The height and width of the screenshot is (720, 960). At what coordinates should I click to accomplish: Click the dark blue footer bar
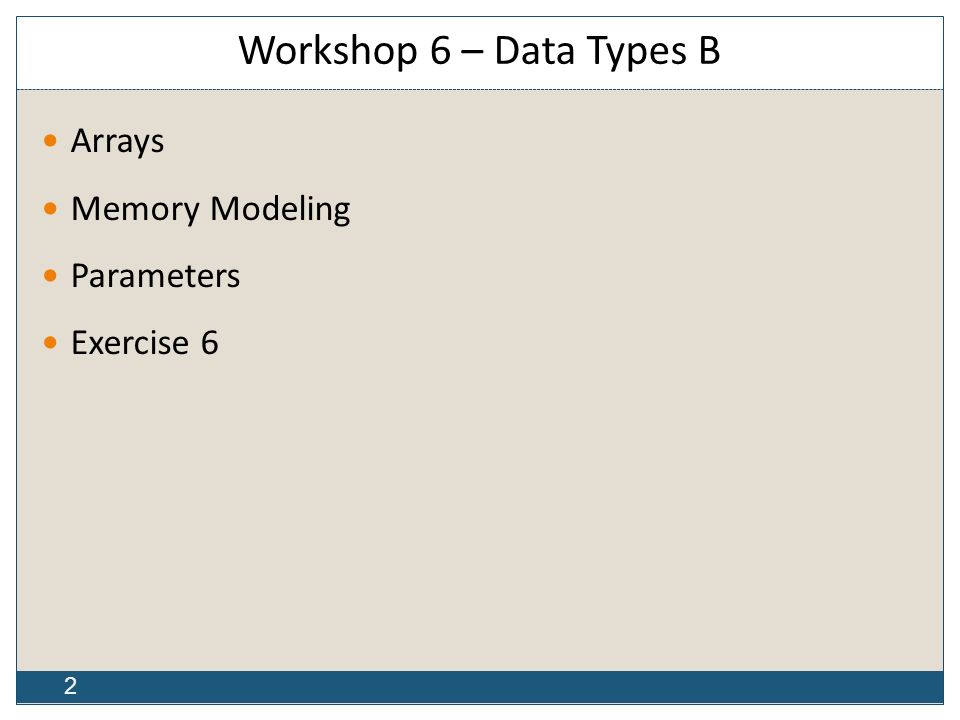(x=480, y=688)
